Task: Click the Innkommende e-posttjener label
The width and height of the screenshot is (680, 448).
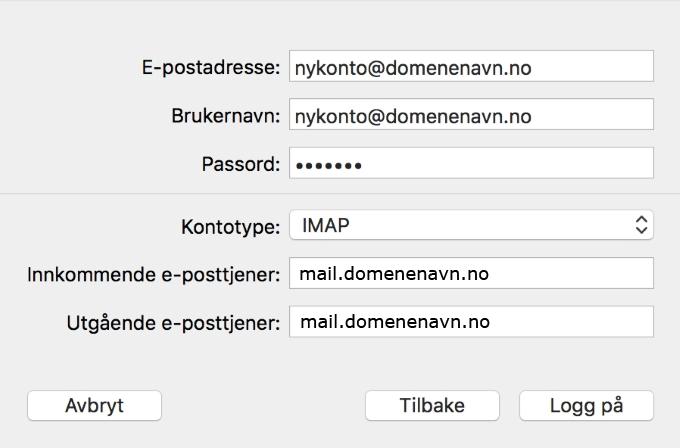Action: pyautogui.click(x=154, y=274)
